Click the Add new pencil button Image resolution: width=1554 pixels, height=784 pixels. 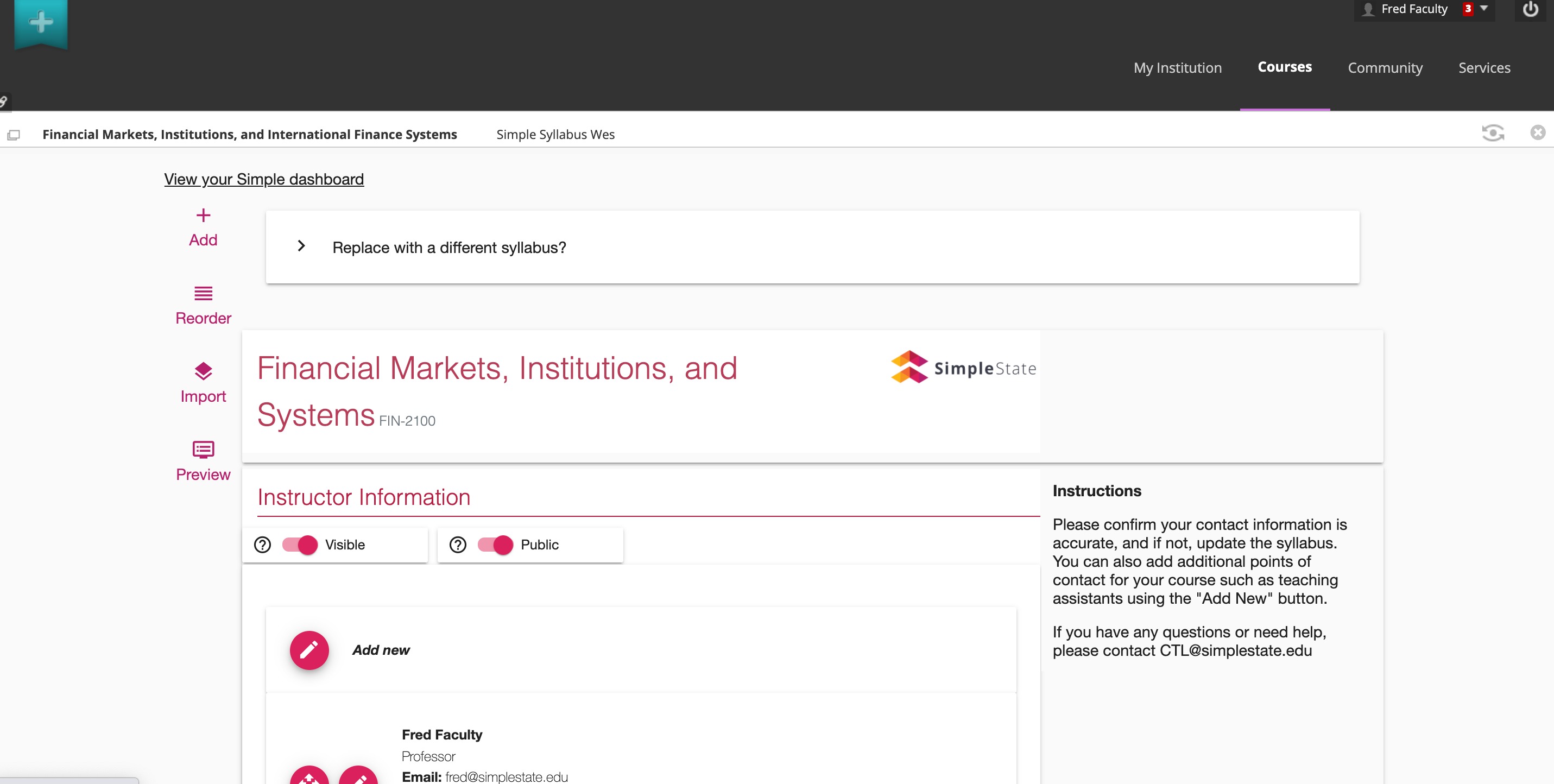coord(309,650)
